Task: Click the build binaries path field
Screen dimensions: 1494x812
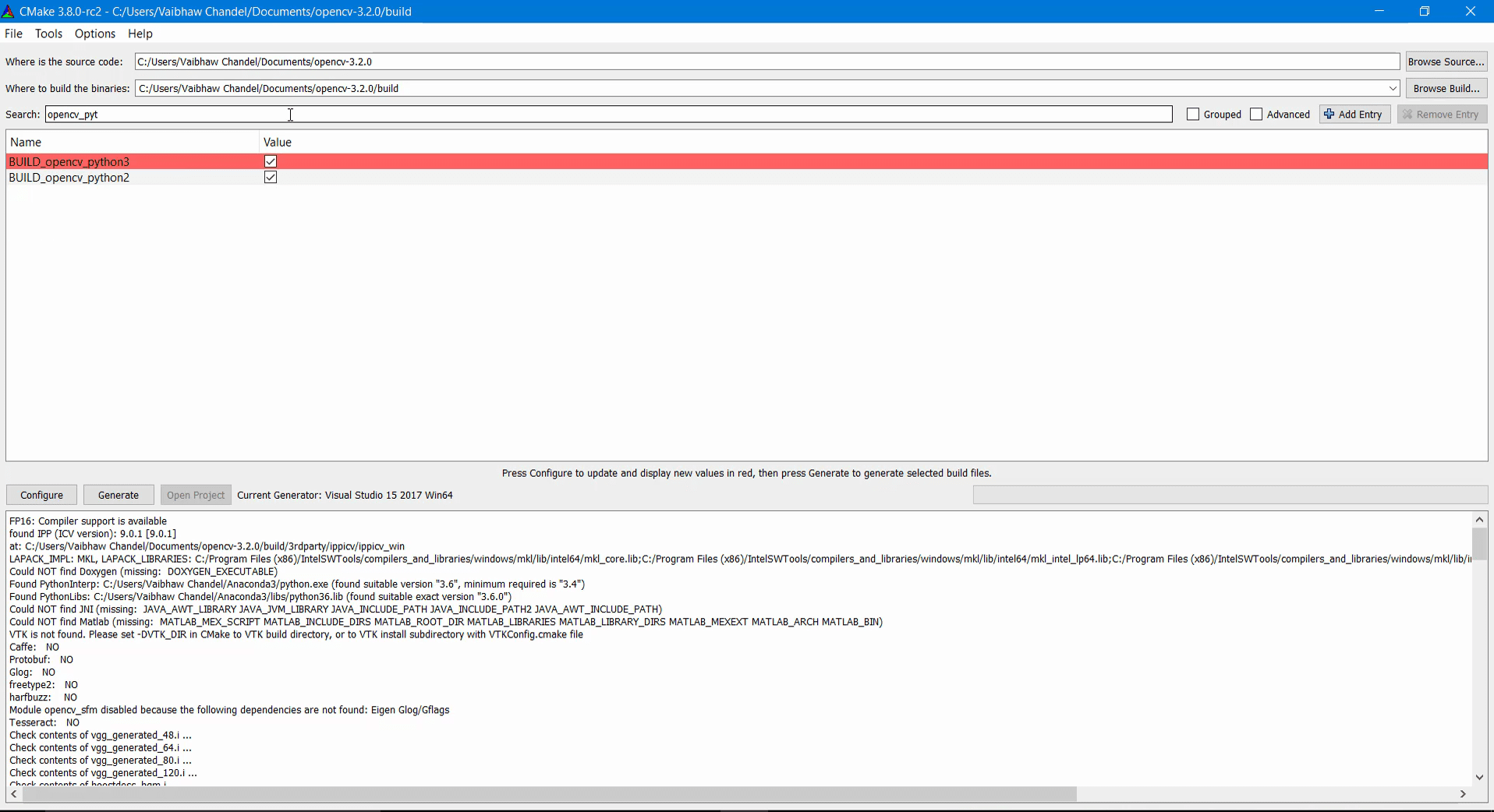Action: coord(767,88)
